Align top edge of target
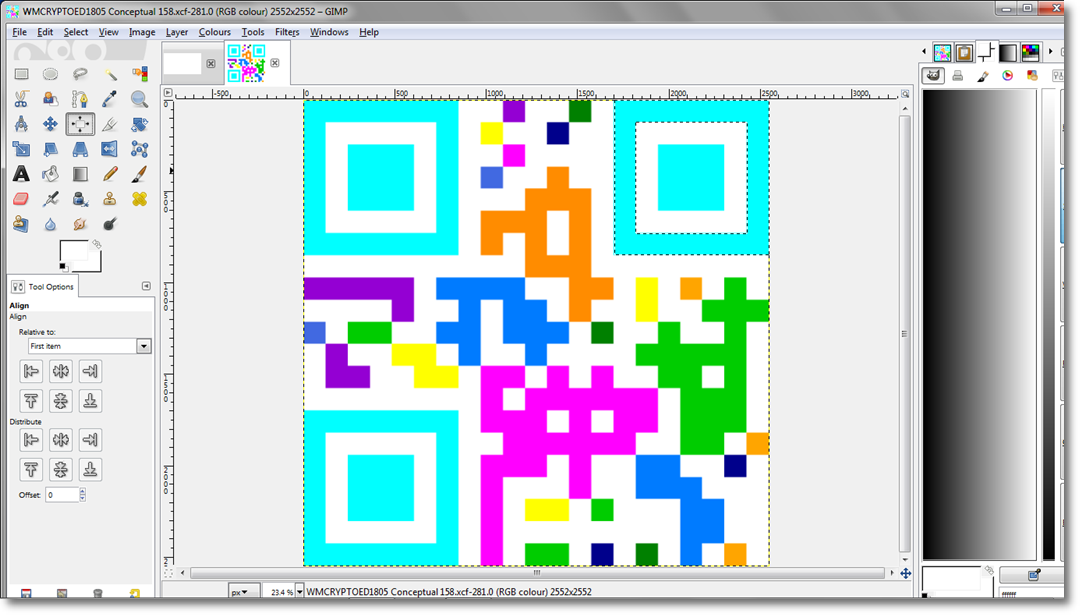This screenshot has height=615, width=1080. pos(31,401)
